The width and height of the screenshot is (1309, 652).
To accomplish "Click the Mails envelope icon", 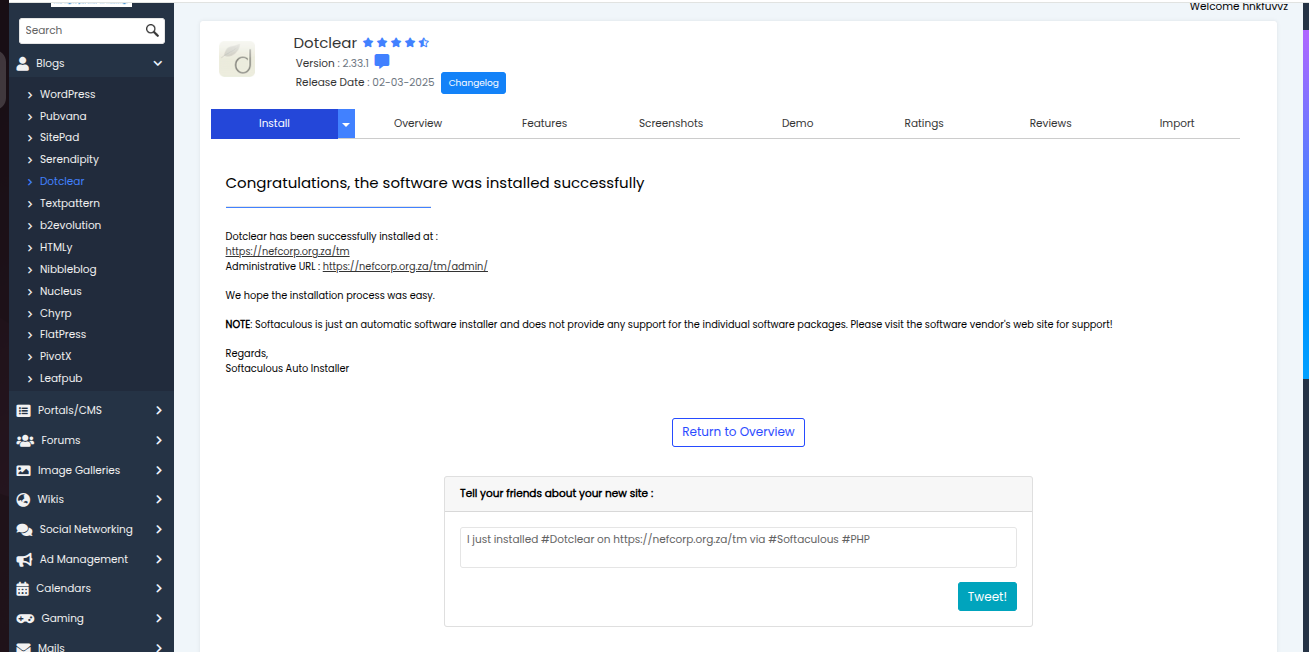I will pos(23,647).
